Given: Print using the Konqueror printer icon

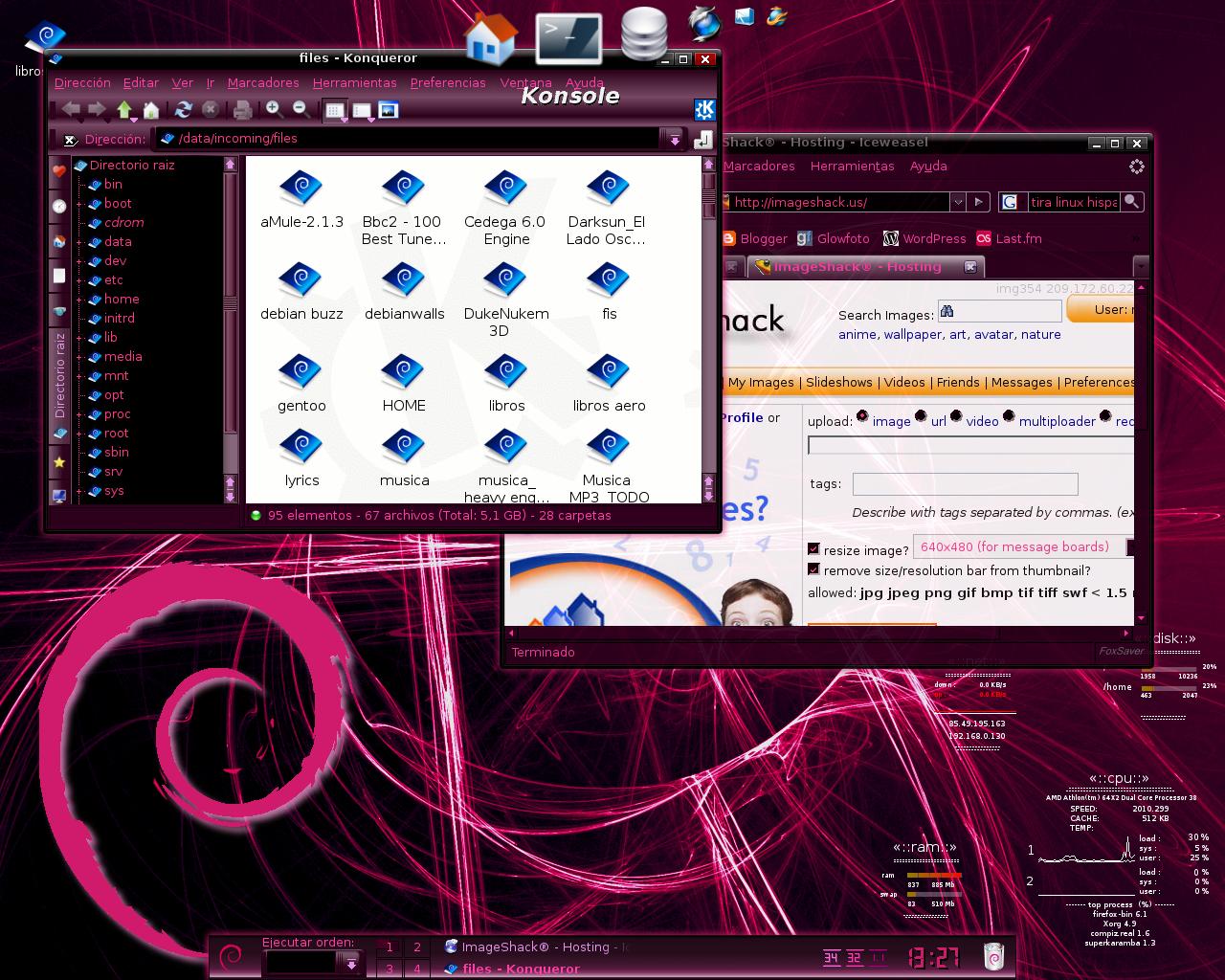Looking at the screenshot, I should coord(242,110).
